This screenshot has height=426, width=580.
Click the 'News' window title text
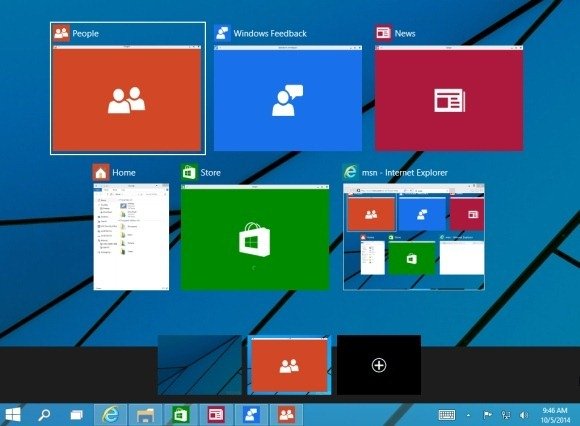(405, 34)
